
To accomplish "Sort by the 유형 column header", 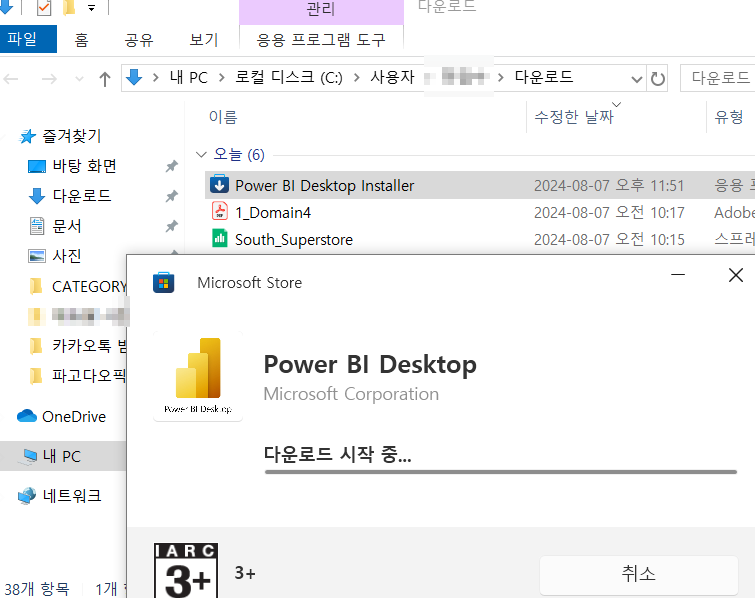I will point(729,117).
